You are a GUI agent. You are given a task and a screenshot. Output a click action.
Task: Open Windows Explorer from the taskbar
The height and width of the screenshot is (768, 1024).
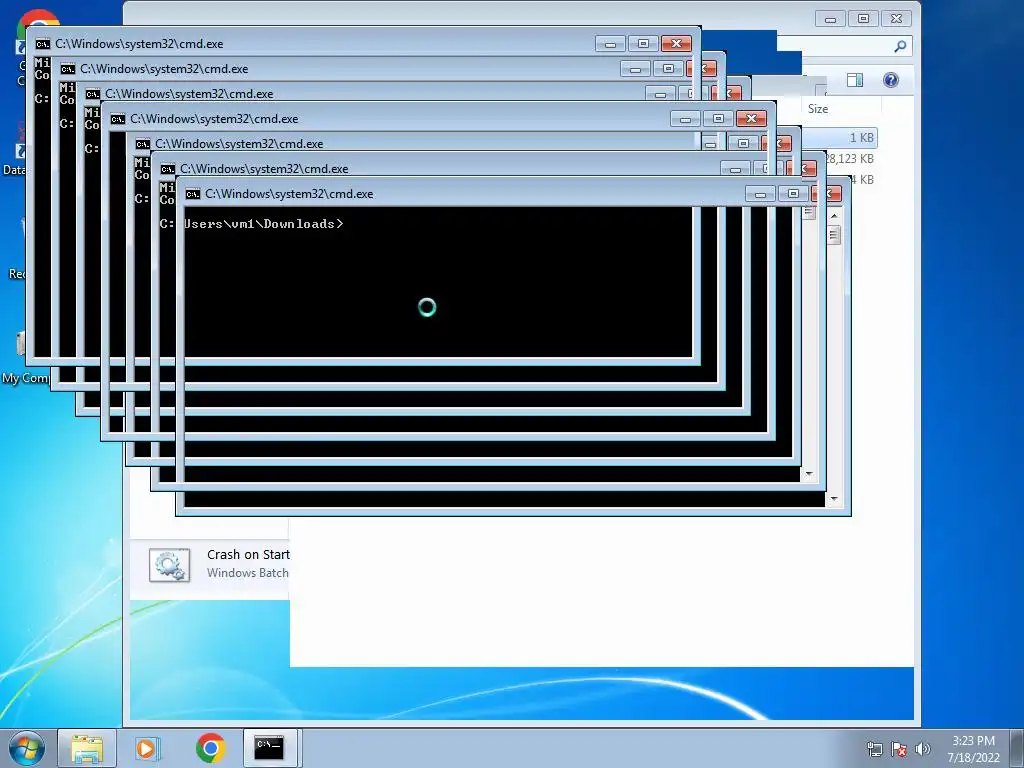(x=87, y=748)
